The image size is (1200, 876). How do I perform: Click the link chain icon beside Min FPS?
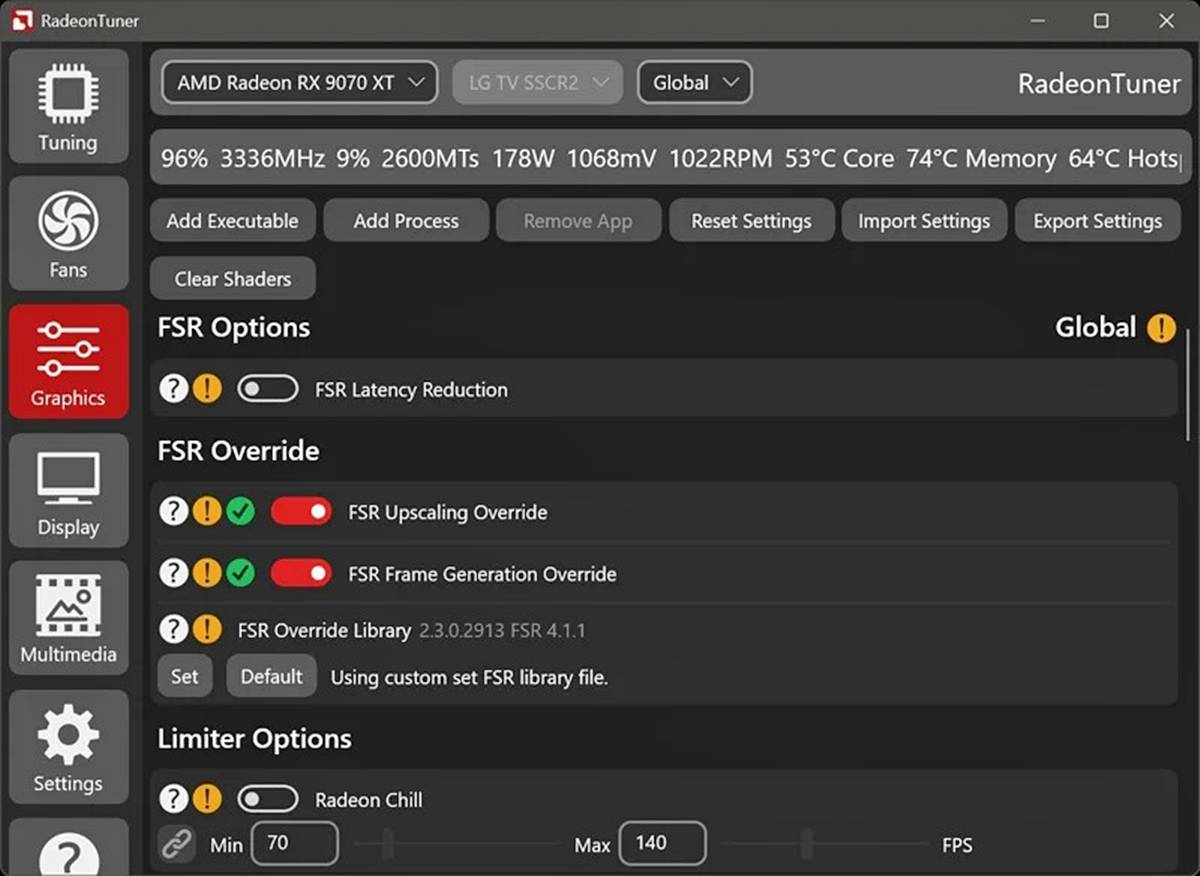(x=177, y=844)
